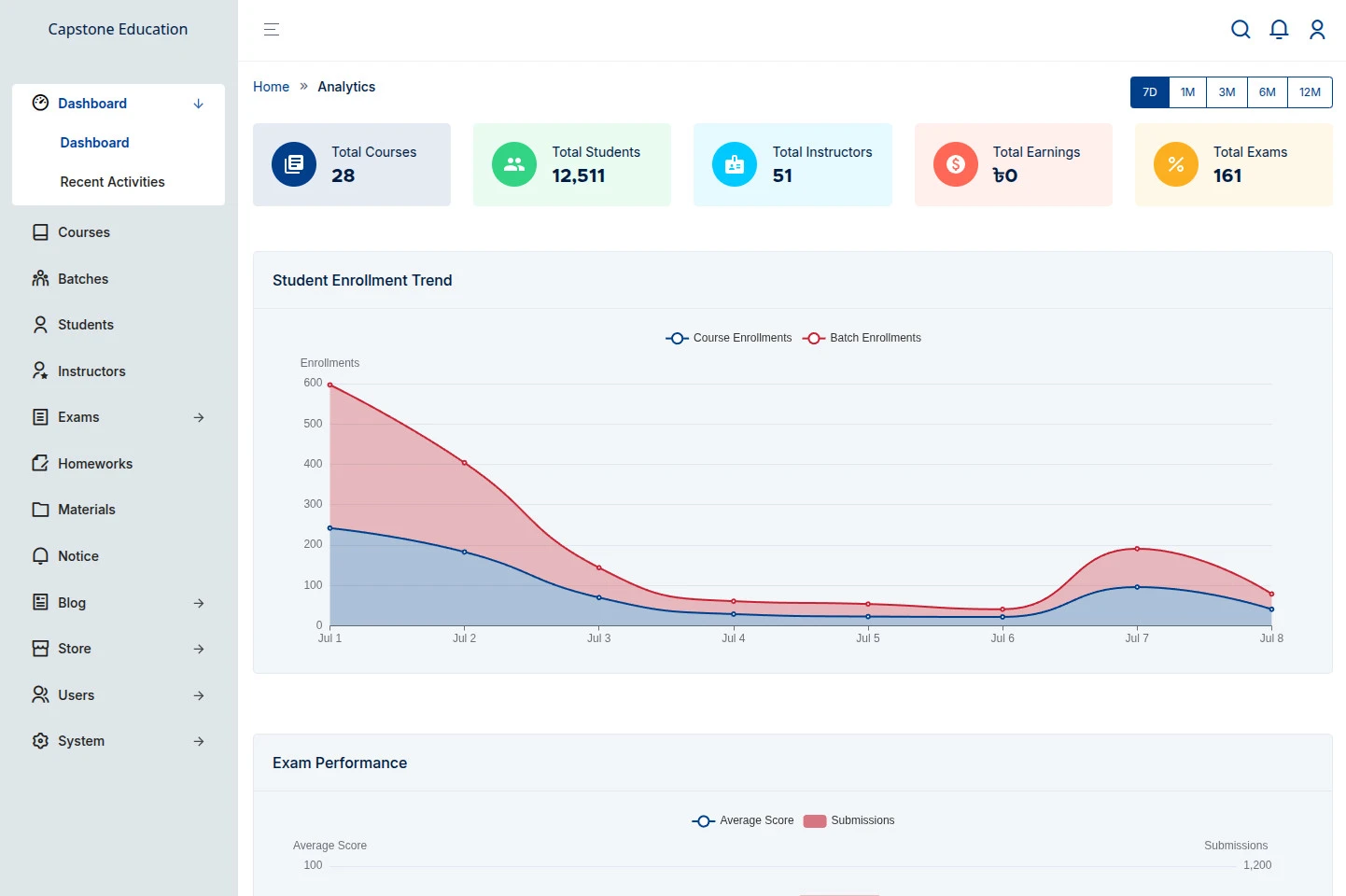Click the Dashboard gauge icon in sidebar

[40, 103]
